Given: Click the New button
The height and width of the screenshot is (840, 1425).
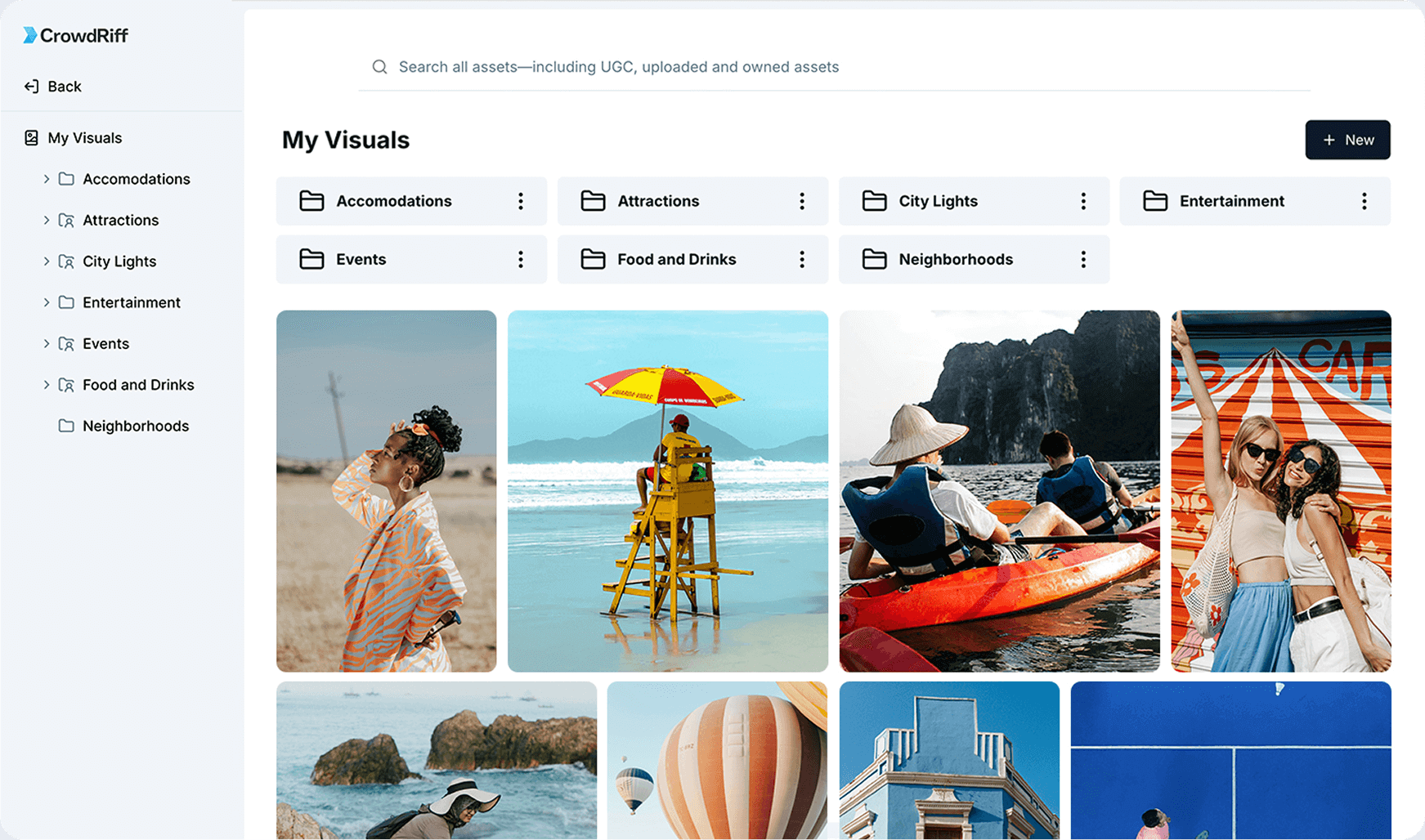Looking at the screenshot, I should point(1347,140).
